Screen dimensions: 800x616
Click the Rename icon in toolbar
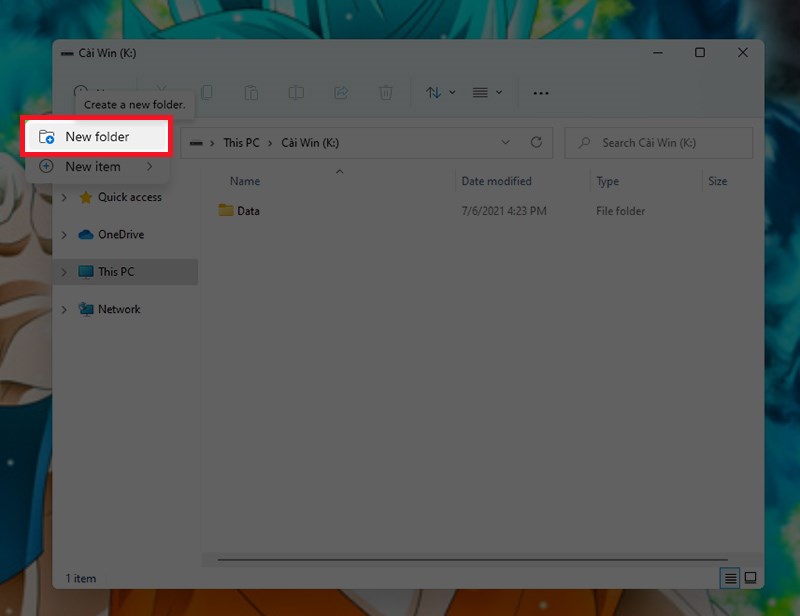(x=296, y=93)
